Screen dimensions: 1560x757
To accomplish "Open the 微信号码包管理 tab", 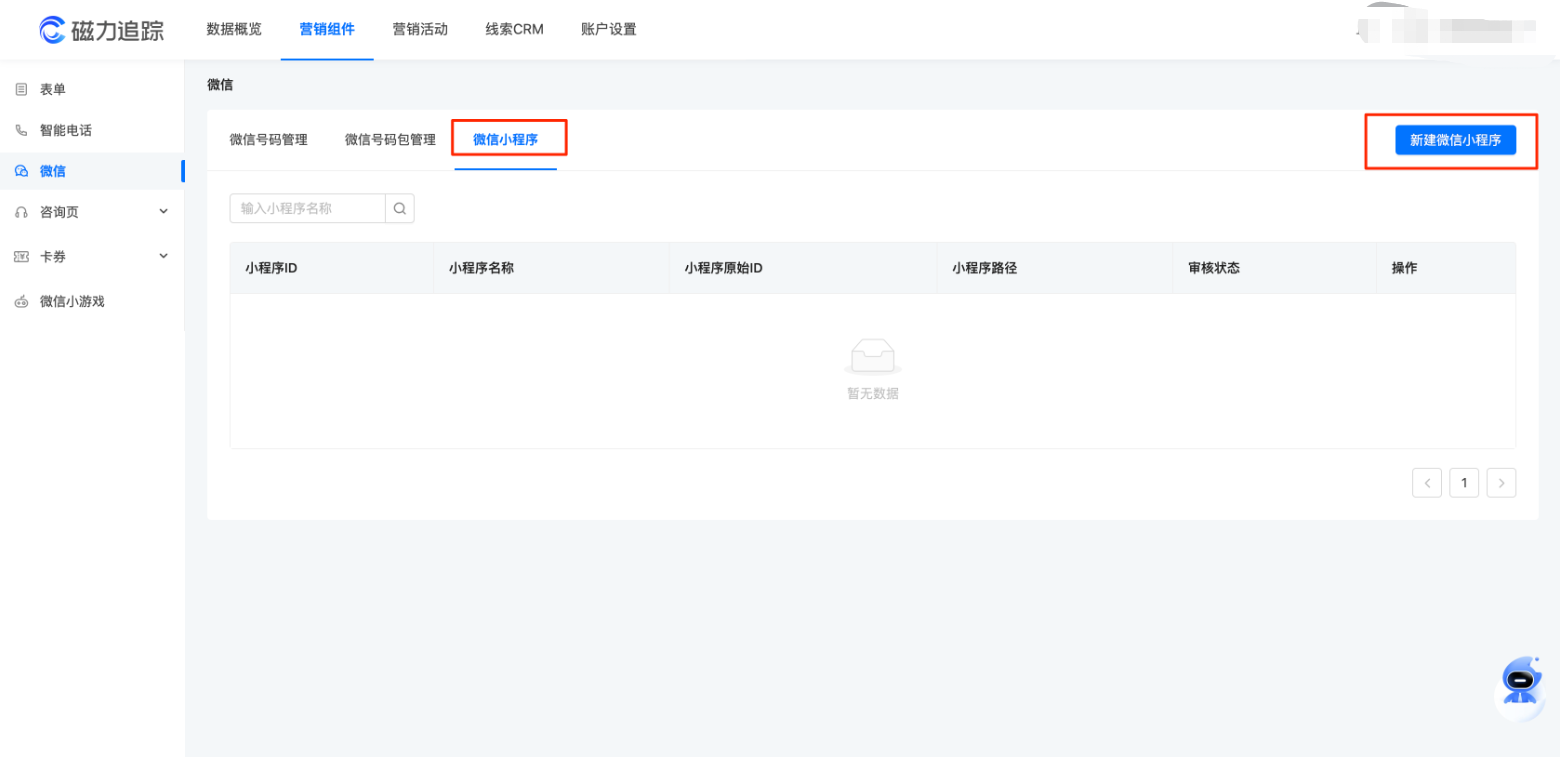I will 390,139.
